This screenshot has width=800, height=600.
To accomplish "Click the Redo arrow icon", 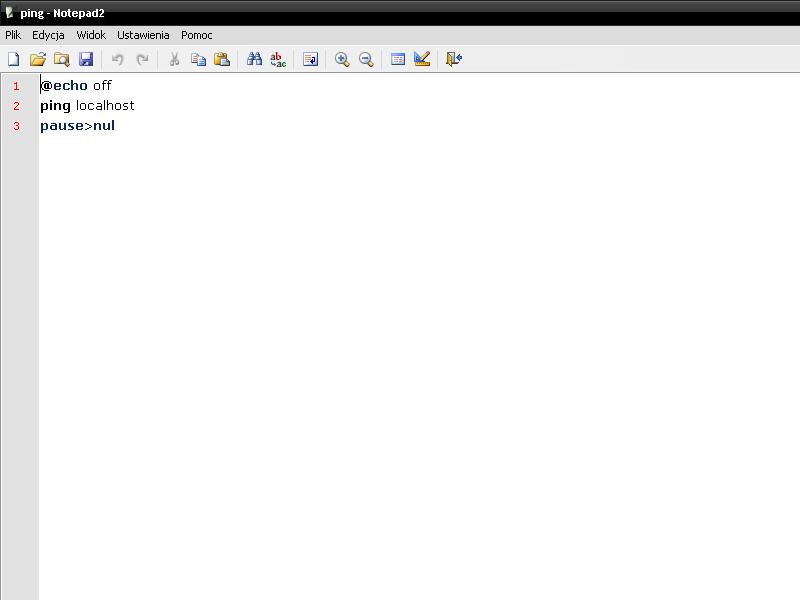I will point(142,59).
